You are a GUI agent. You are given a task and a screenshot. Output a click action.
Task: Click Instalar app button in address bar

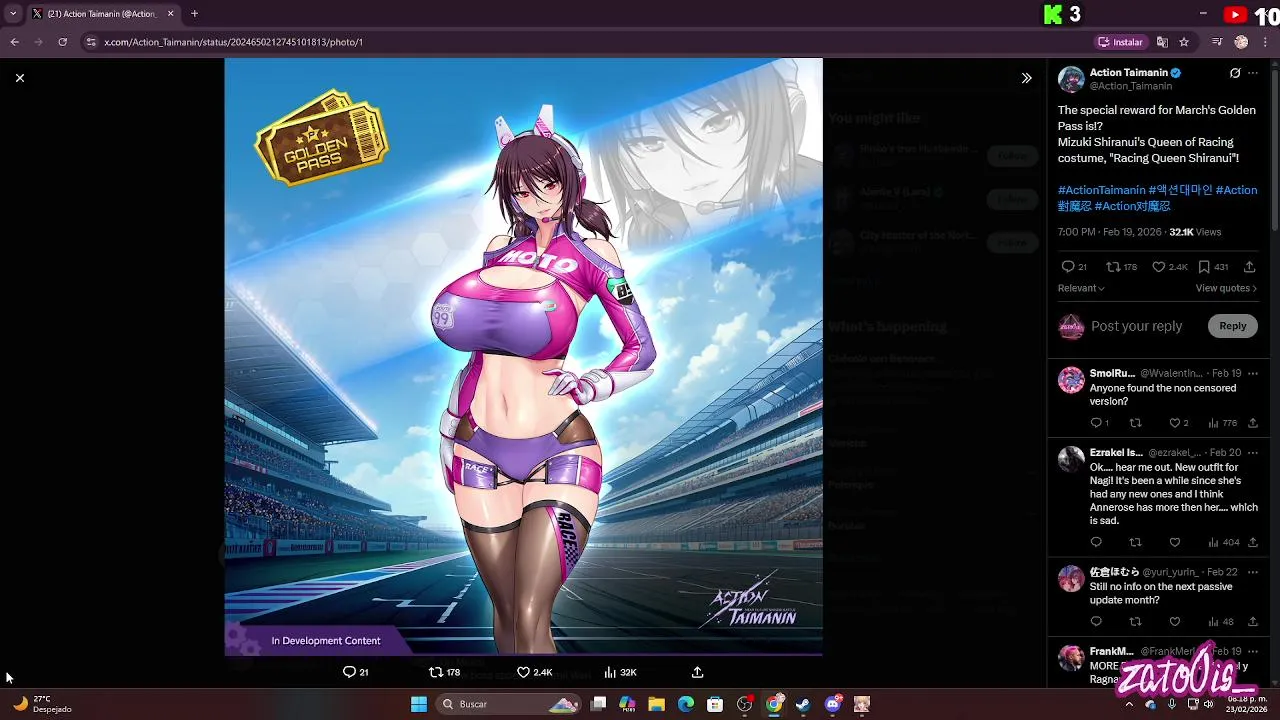(1120, 42)
